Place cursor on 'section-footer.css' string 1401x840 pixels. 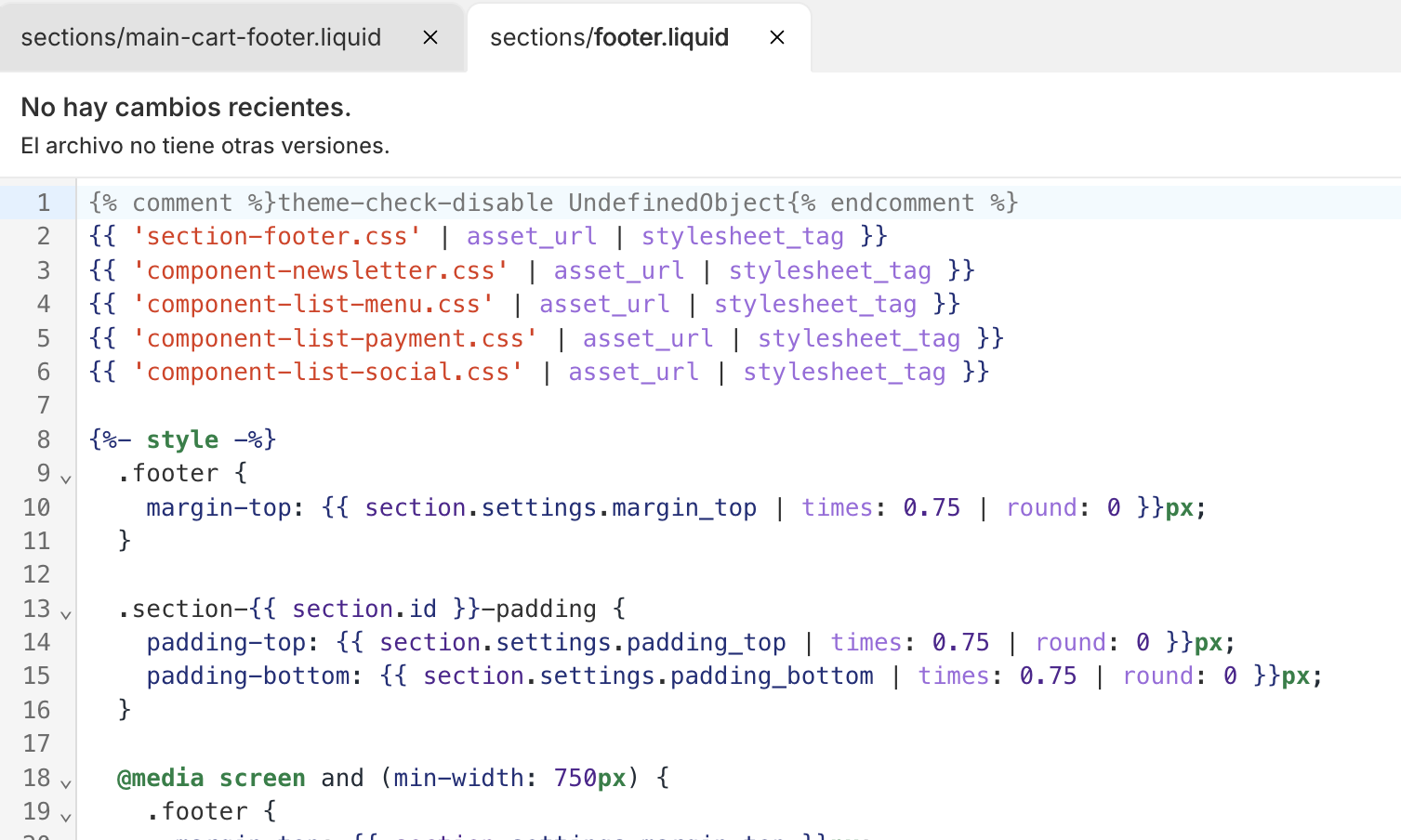277,236
